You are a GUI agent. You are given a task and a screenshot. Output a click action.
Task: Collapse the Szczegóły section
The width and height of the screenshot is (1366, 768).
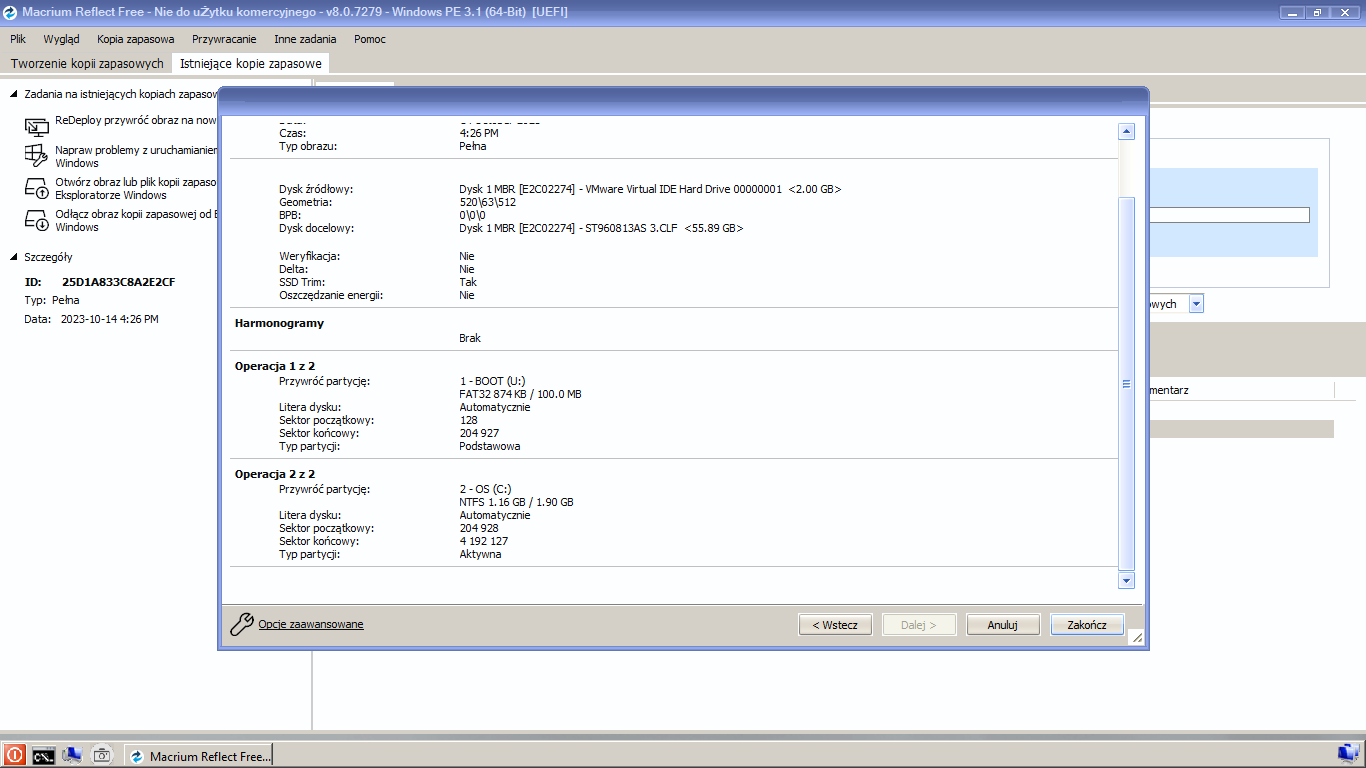click(x=14, y=257)
